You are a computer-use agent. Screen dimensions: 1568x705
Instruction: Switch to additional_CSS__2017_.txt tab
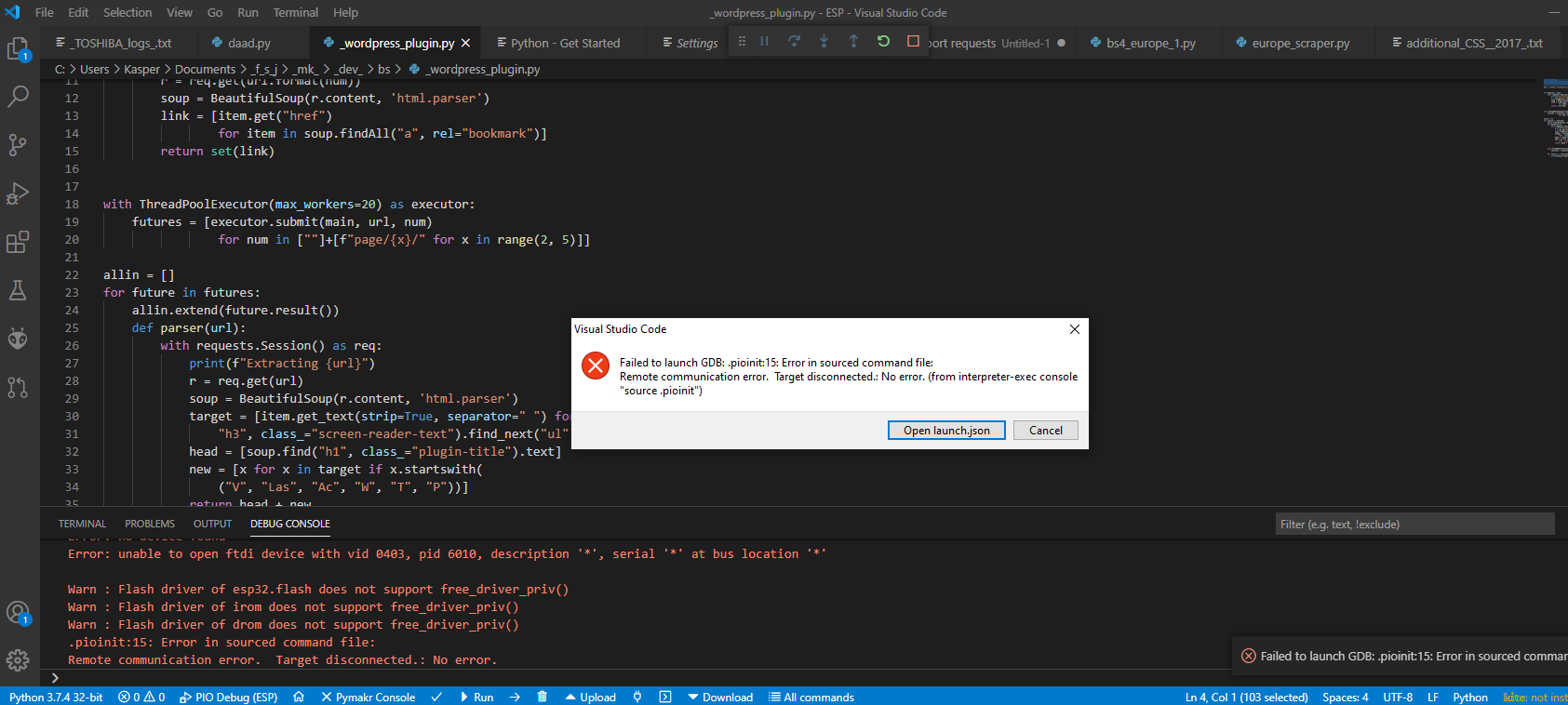[1472, 43]
